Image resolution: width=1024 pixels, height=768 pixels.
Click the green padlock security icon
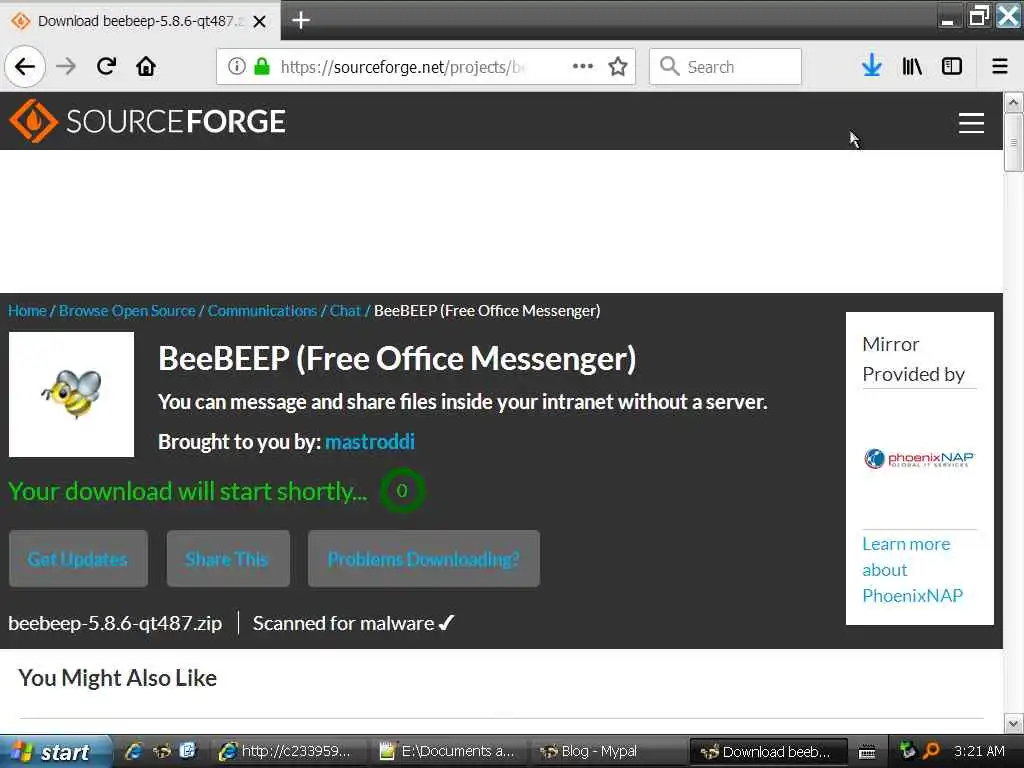262,67
